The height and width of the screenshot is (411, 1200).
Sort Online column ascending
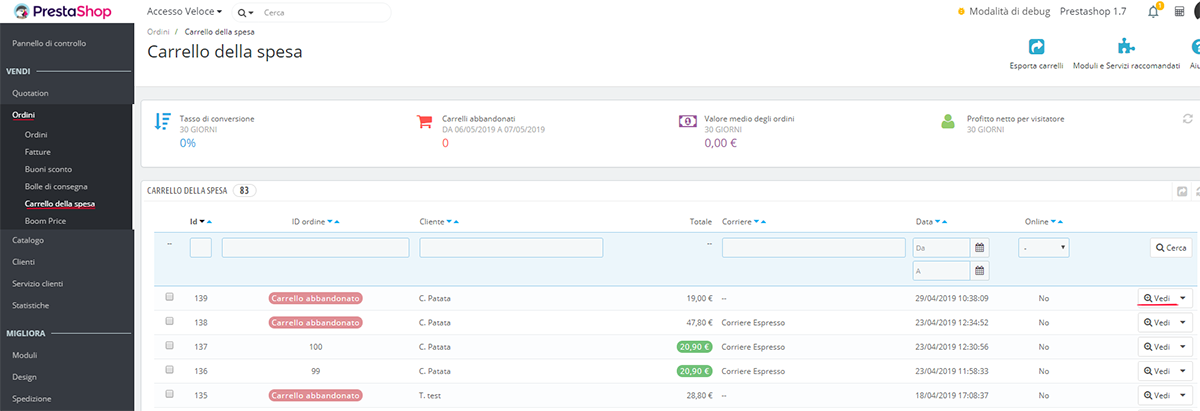click(1060, 221)
